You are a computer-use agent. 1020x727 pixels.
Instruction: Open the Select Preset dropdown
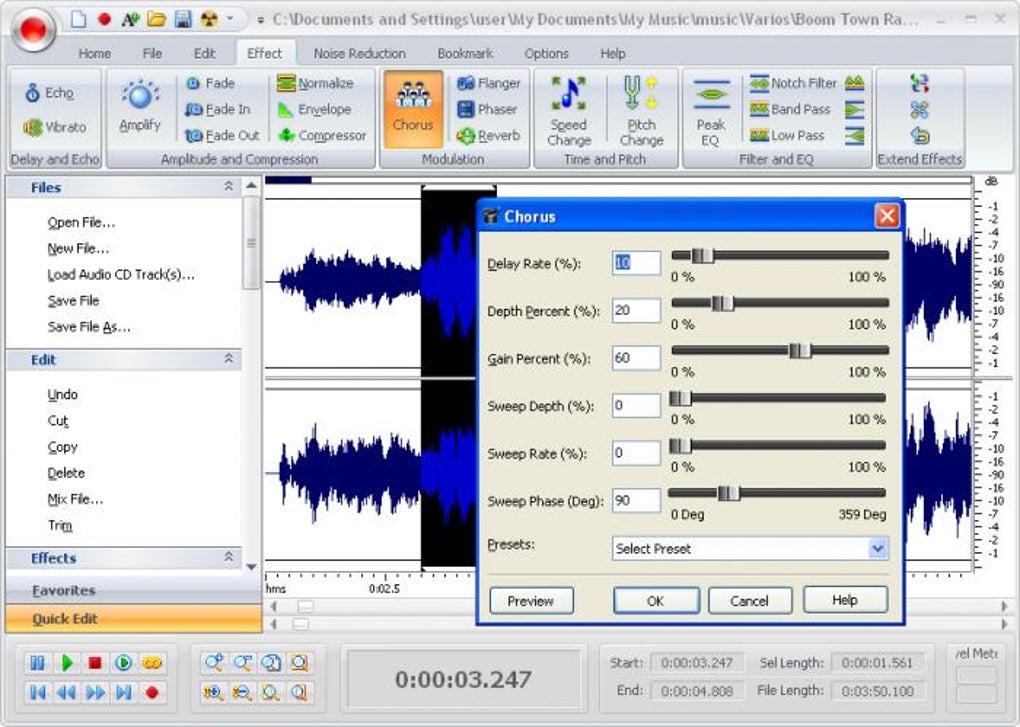[877, 548]
